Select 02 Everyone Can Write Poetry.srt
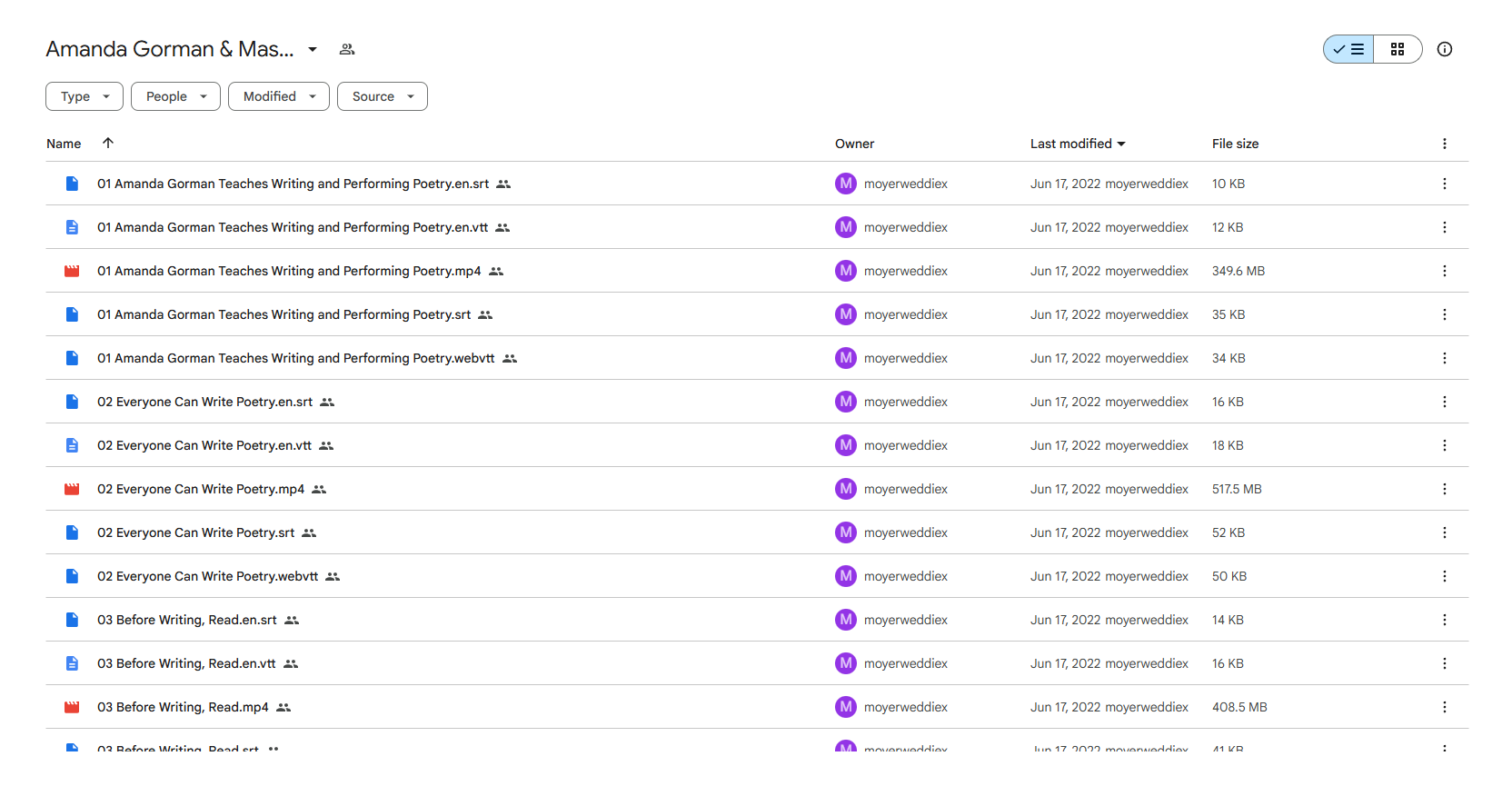1512x796 pixels. pyautogui.click(x=757, y=532)
